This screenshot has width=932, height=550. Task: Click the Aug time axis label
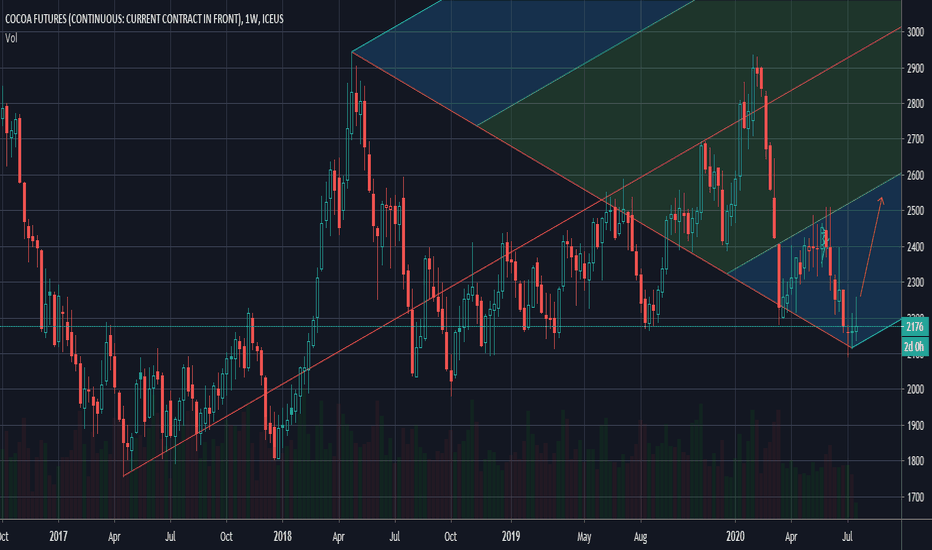tap(640, 537)
